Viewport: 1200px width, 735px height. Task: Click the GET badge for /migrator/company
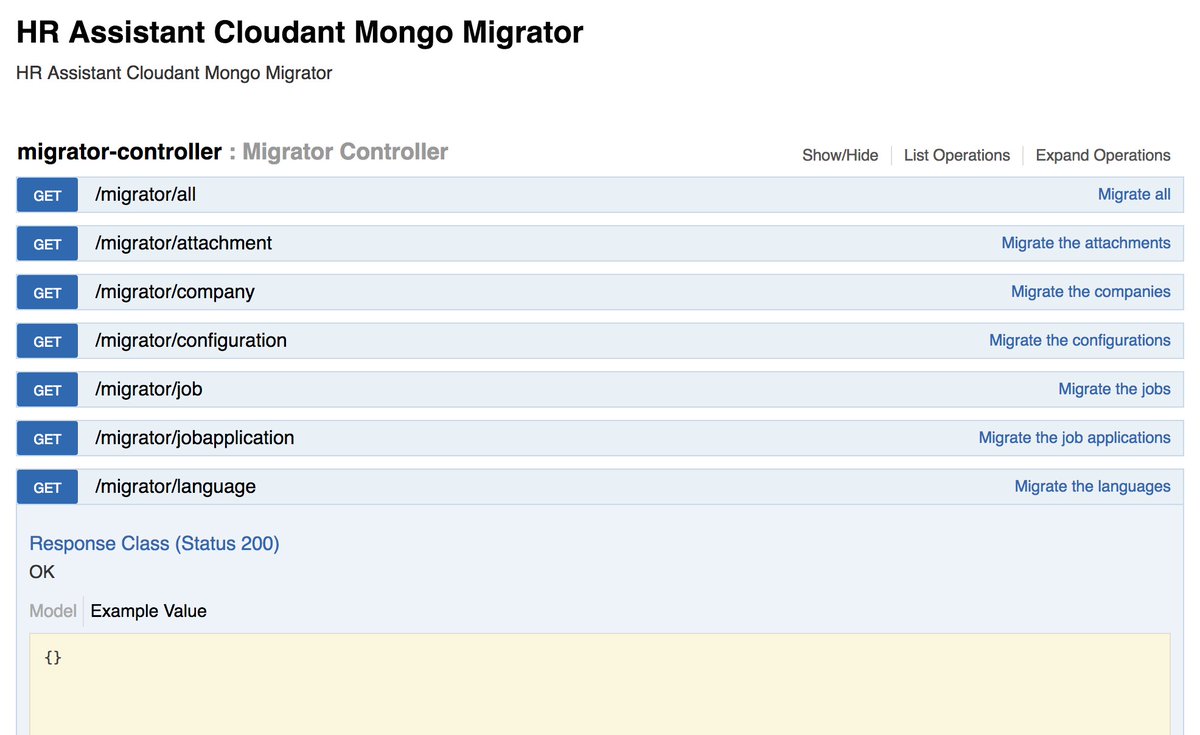pyautogui.click(x=46, y=292)
